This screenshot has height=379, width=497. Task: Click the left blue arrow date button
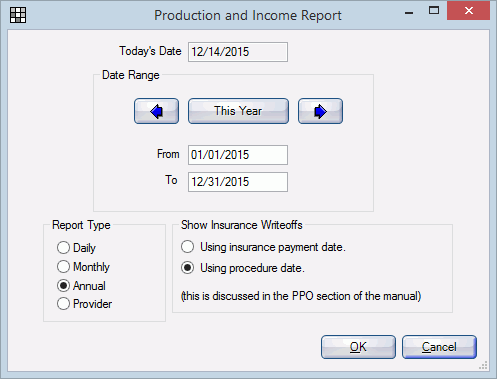pyautogui.click(x=156, y=111)
